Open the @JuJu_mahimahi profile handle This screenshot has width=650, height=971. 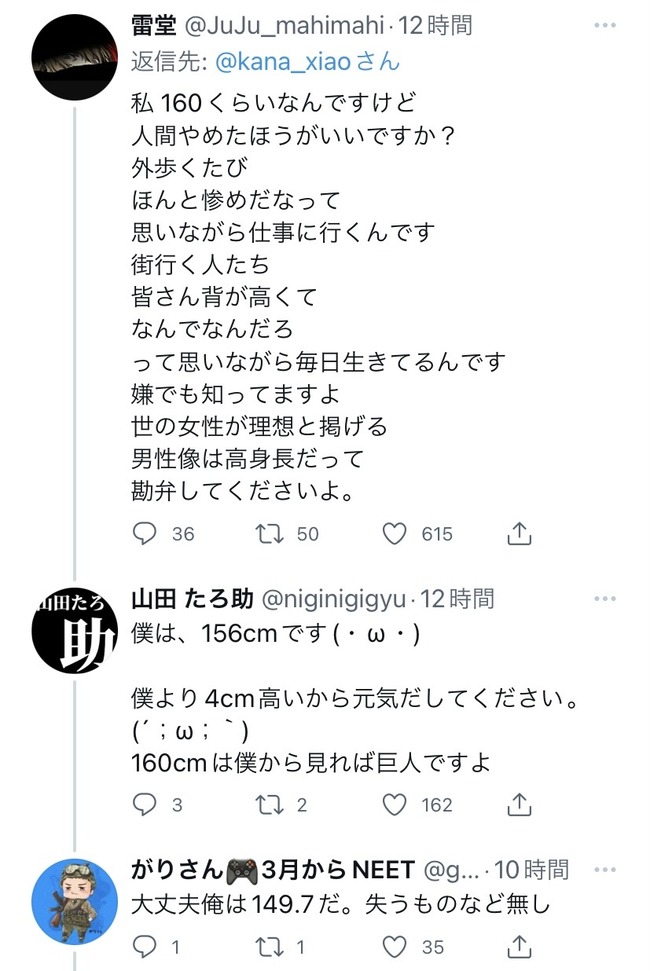coord(285,26)
